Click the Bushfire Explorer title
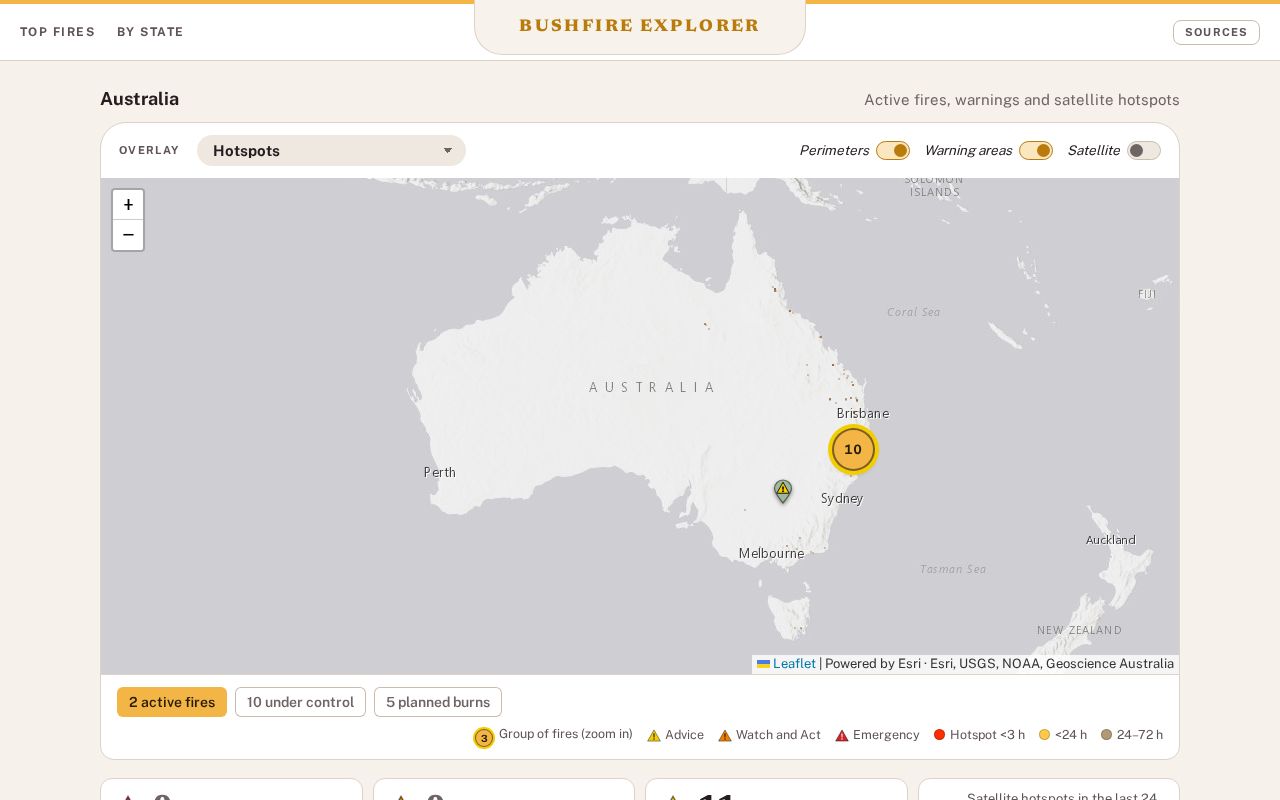 tap(639, 26)
